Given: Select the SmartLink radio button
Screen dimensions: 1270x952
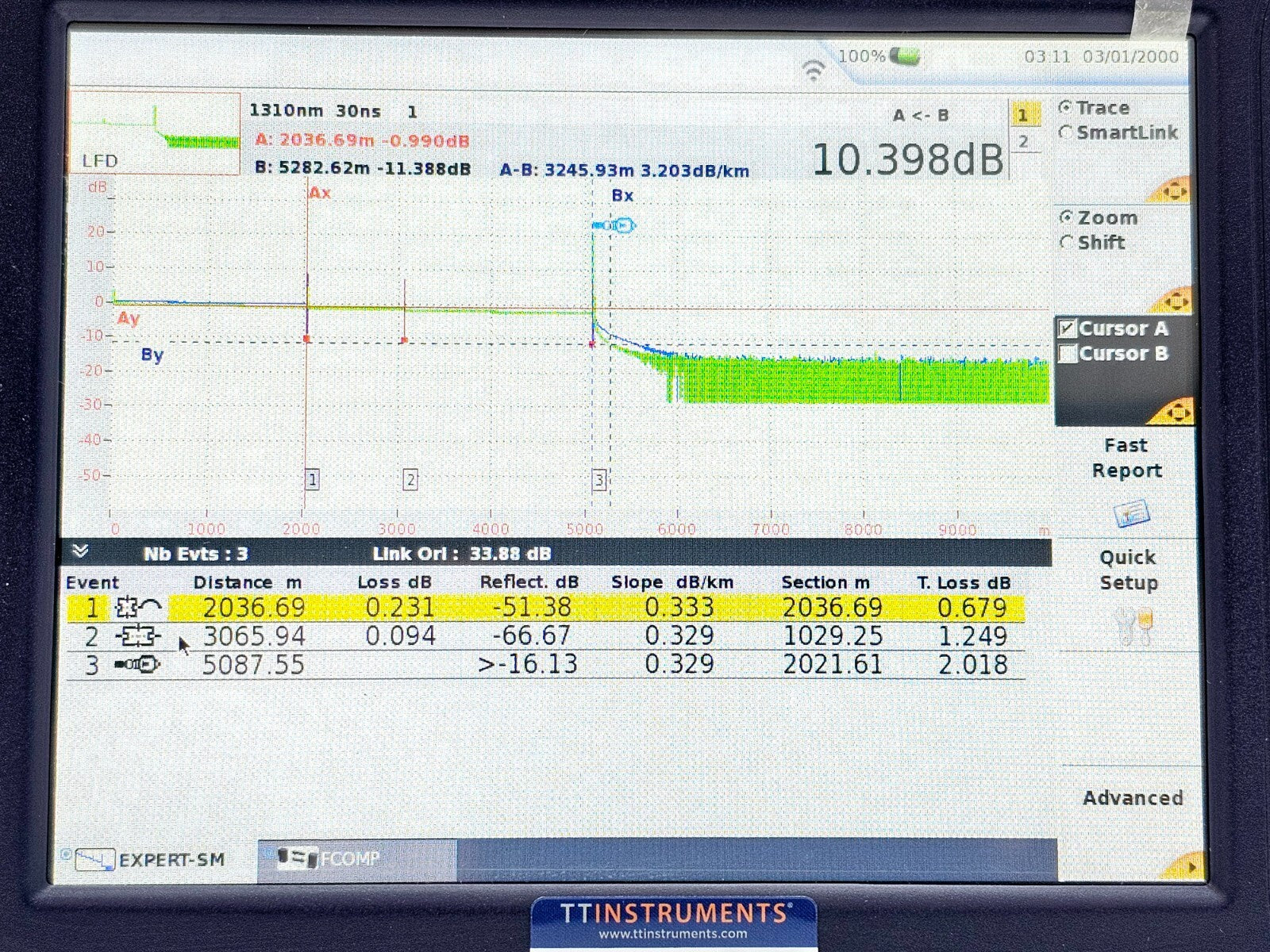Looking at the screenshot, I should 1066,132.
